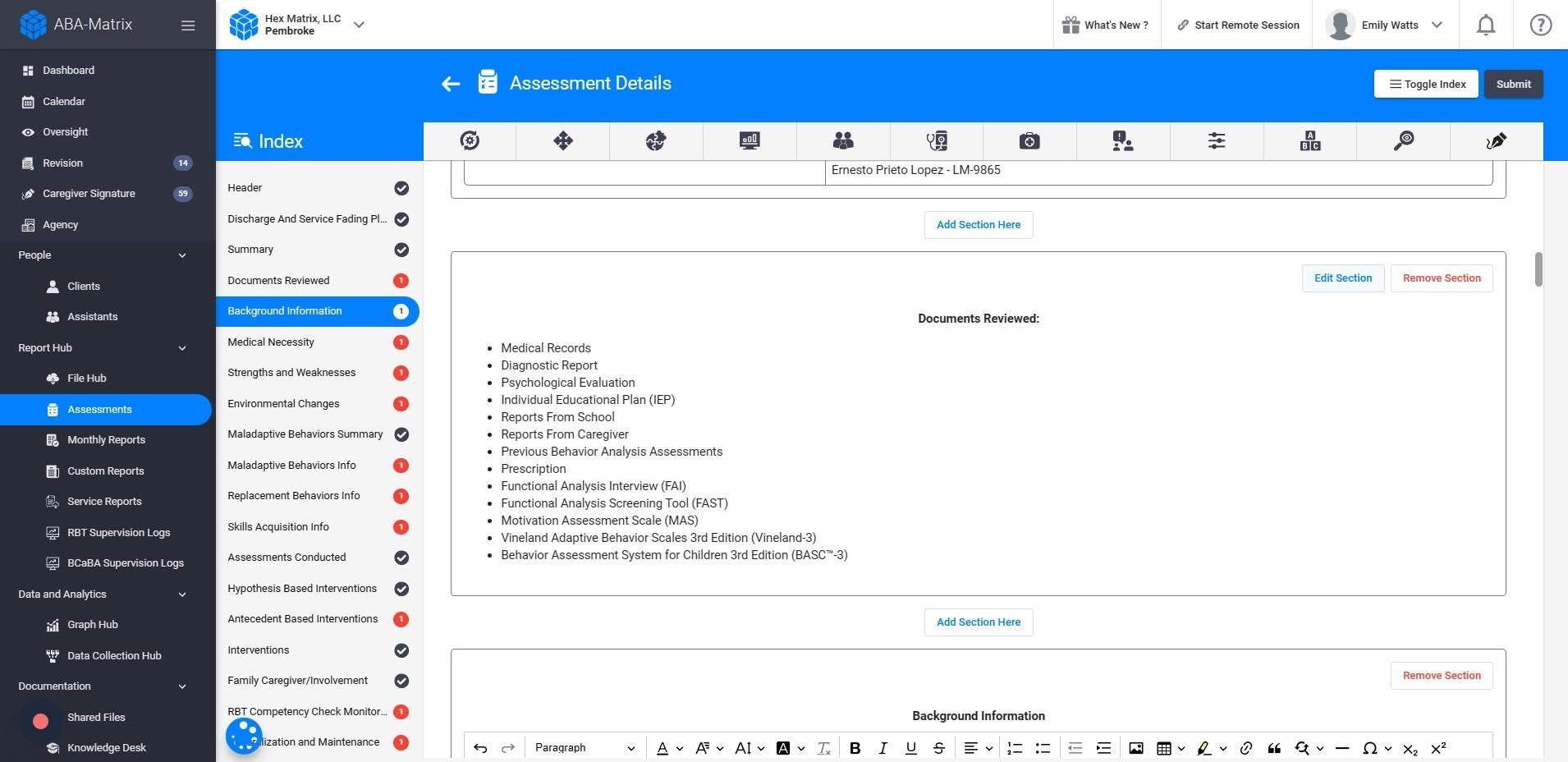Open the person alert icon tab

click(1123, 140)
